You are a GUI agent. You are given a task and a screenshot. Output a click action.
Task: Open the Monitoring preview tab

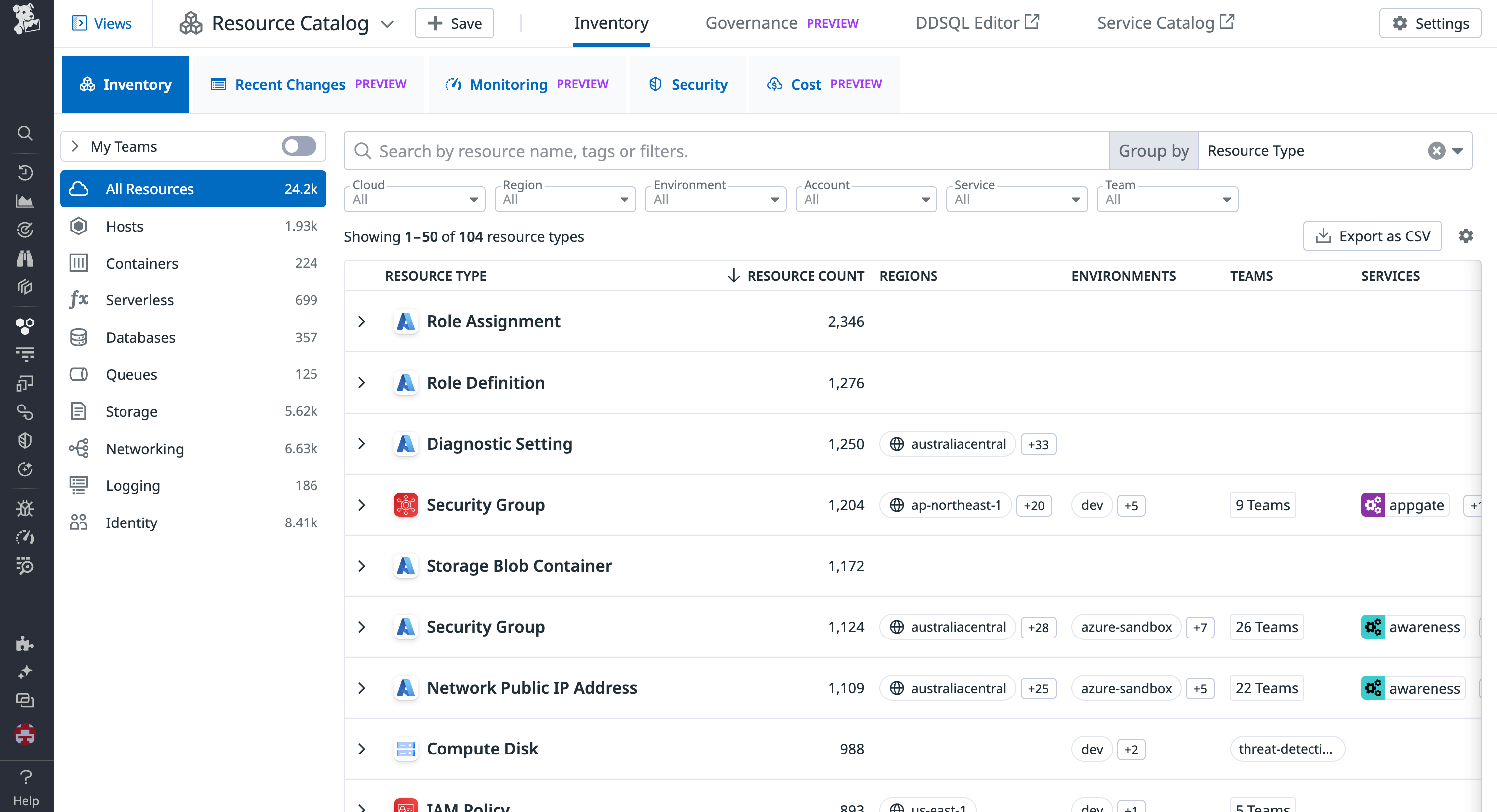click(x=508, y=84)
